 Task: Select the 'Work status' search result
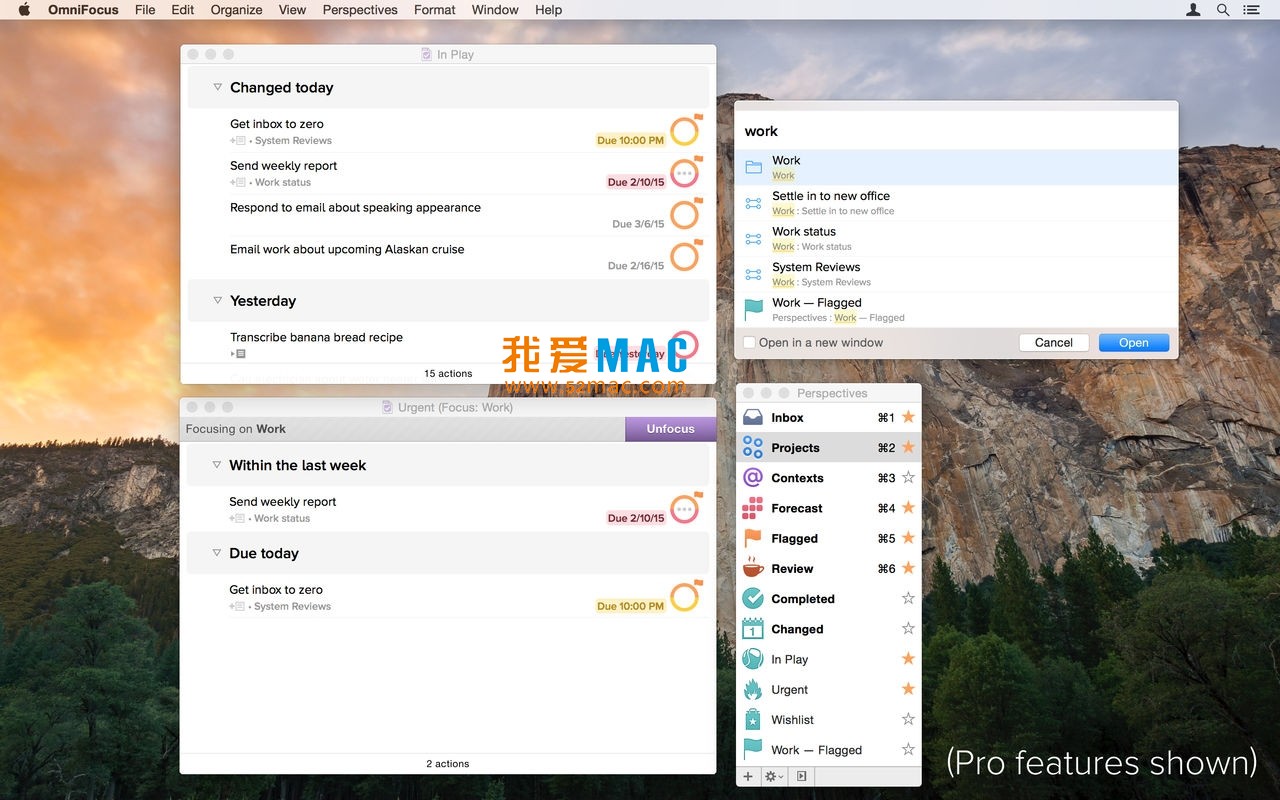[x=956, y=239]
